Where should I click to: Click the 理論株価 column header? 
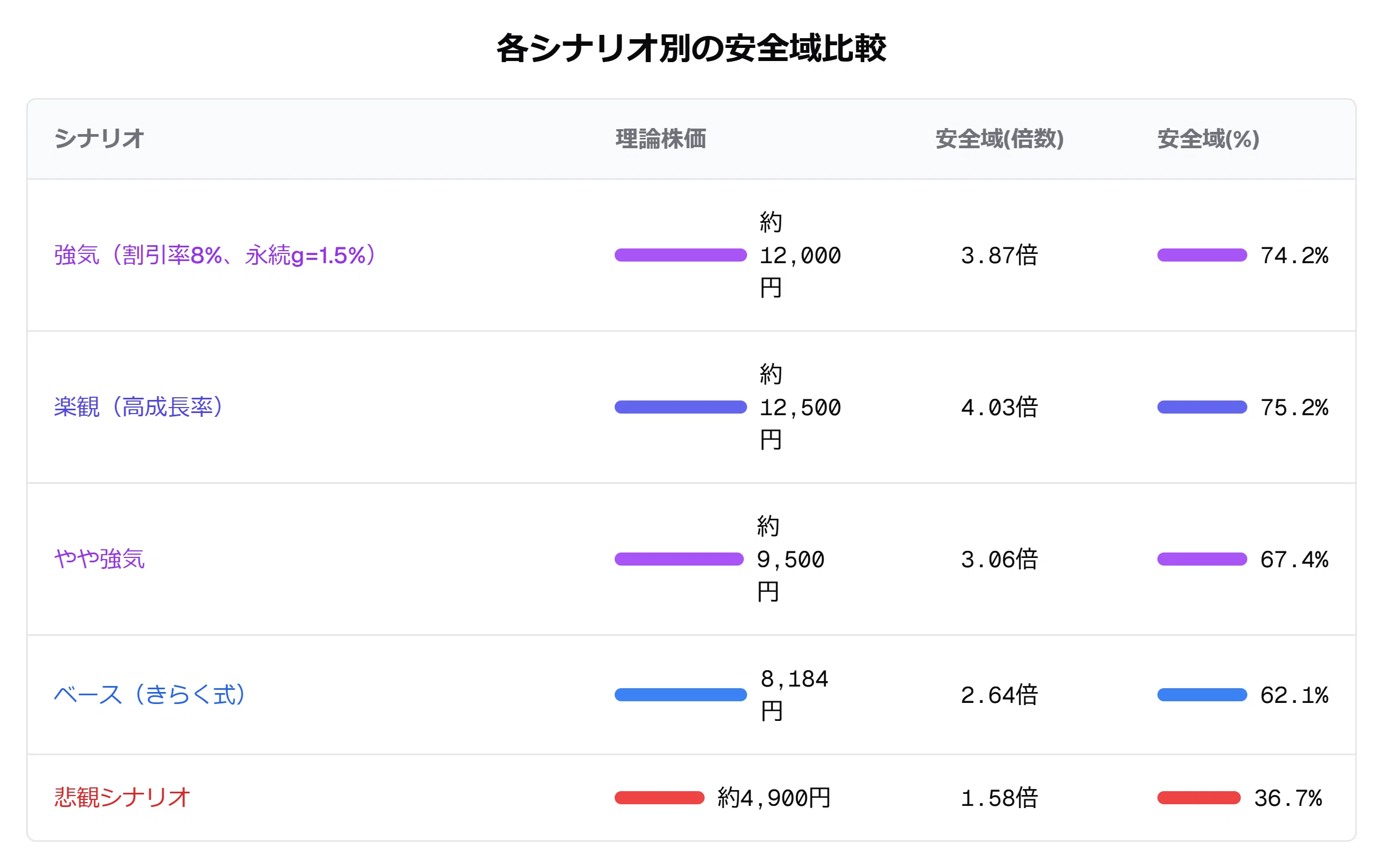(x=661, y=139)
